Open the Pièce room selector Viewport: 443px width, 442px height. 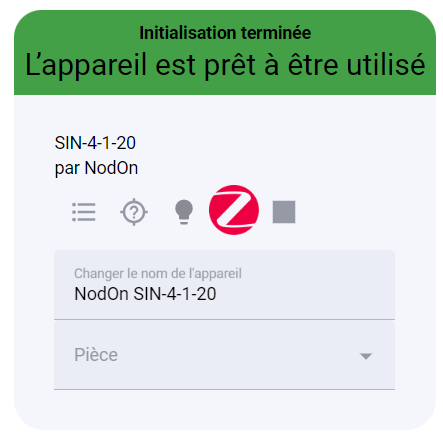[x=224, y=355]
